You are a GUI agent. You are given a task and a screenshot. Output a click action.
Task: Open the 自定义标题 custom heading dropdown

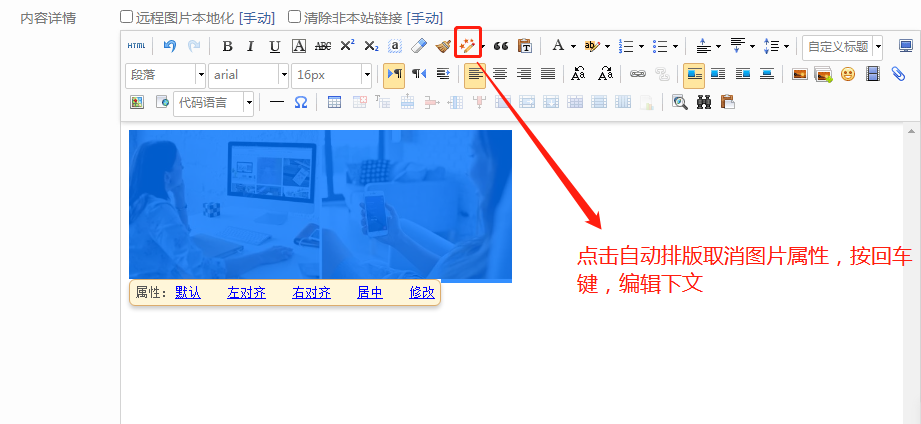(878, 46)
